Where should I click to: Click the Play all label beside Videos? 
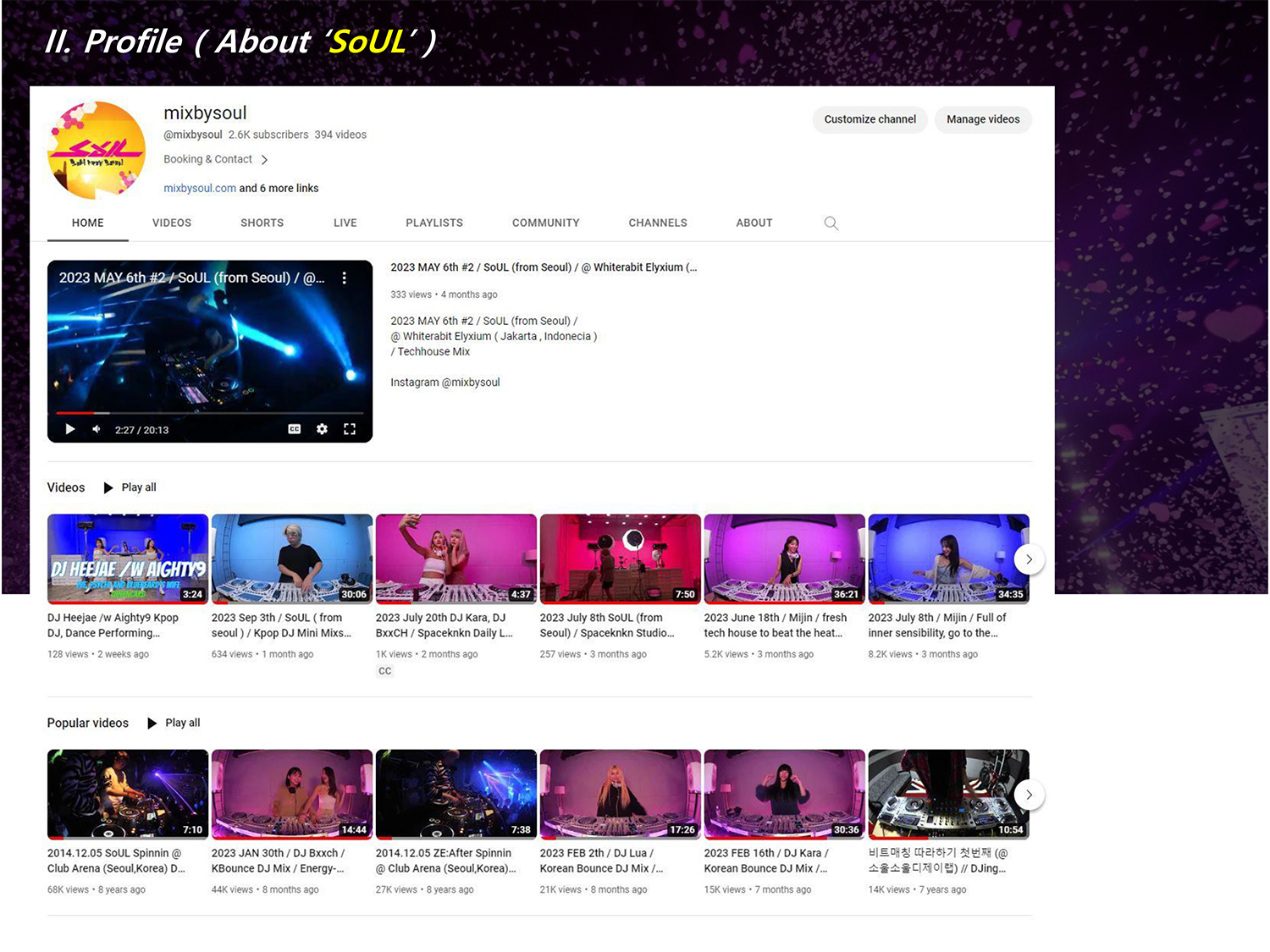pos(139,487)
